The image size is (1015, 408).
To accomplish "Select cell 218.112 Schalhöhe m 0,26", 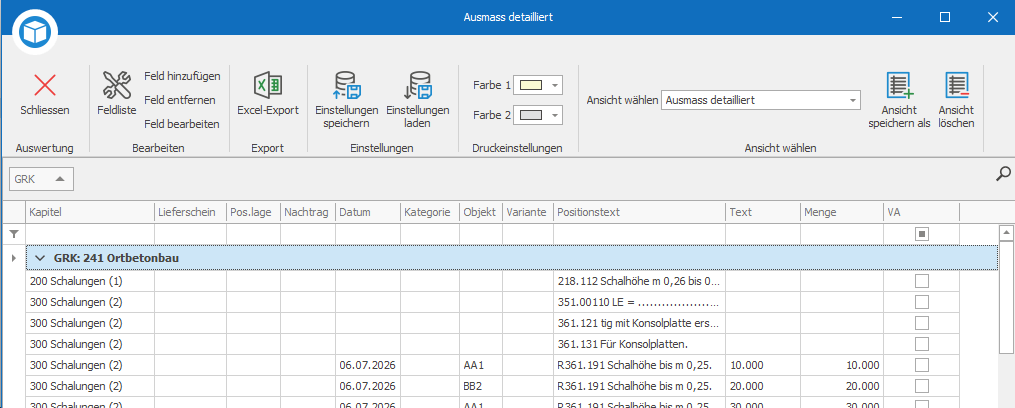I will tap(639, 281).
